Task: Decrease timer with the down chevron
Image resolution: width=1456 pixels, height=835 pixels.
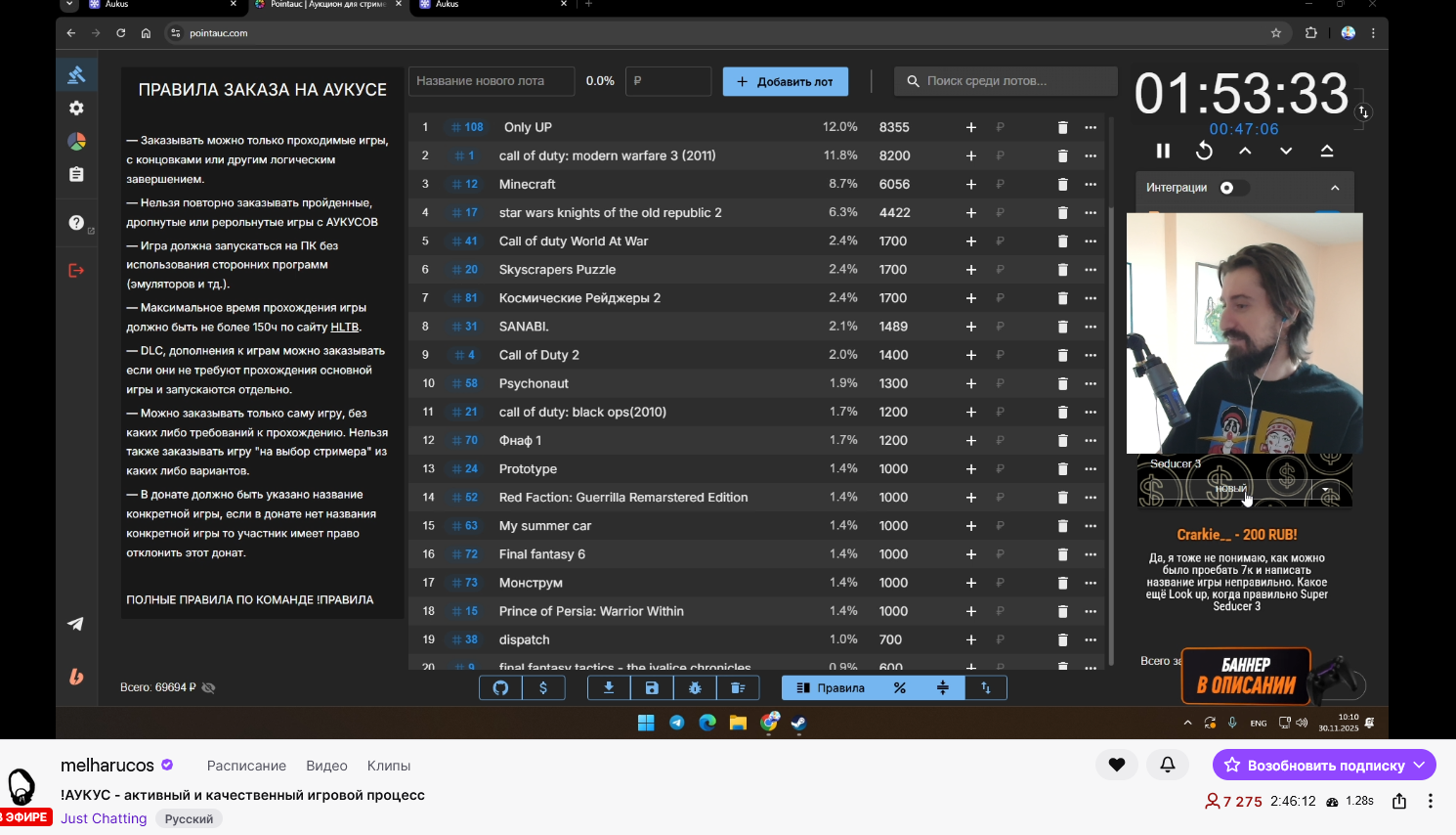Action: (x=1286, y=151)
